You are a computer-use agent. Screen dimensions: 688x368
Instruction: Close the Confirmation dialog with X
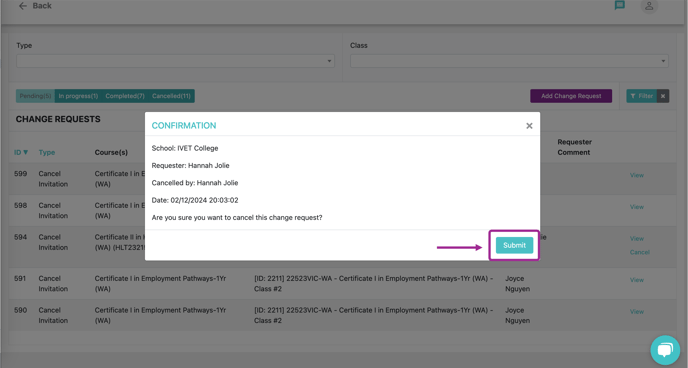pyautogui.click(x=529, y=126)
